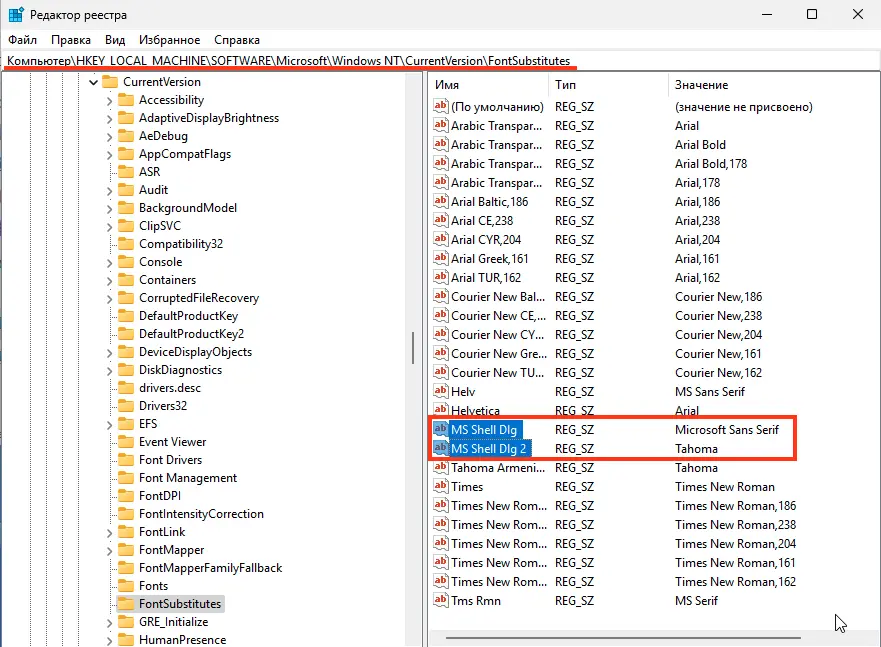Expand the FontMapper key
881x647 pixels.
[x=110, y=550]
